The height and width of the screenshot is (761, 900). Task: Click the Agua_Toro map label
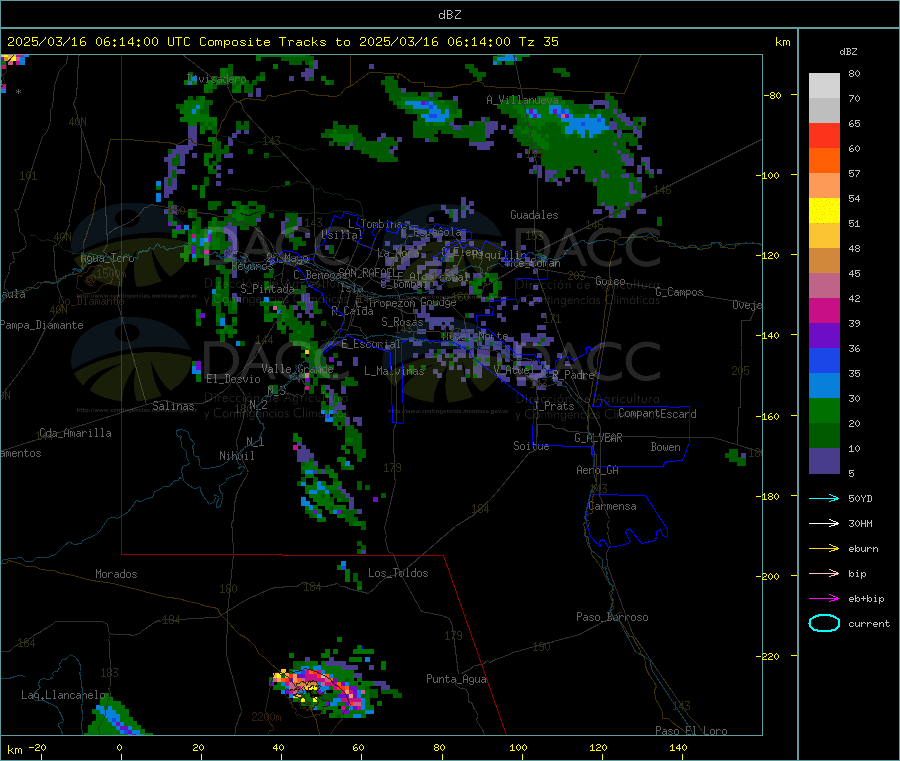point(107,258)
